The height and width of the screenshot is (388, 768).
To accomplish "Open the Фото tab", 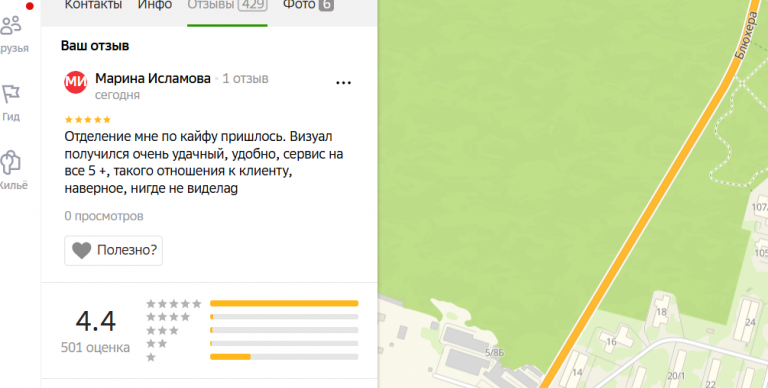I will tap(308, 5).
